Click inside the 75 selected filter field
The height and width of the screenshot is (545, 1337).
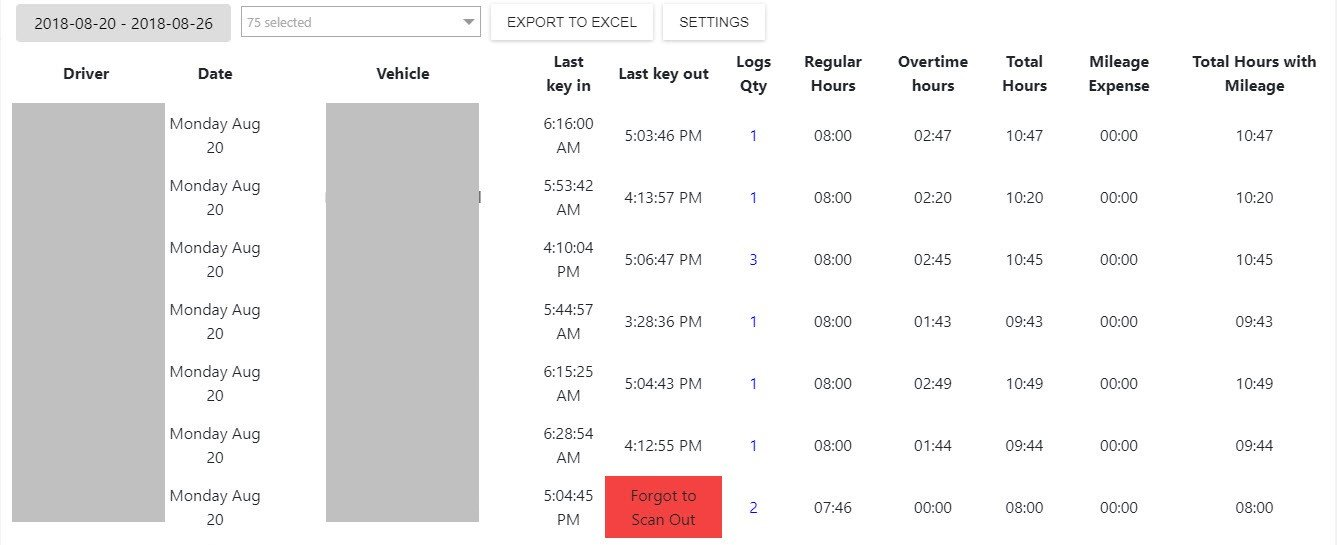pyautogui.click(x=360, y=22)
